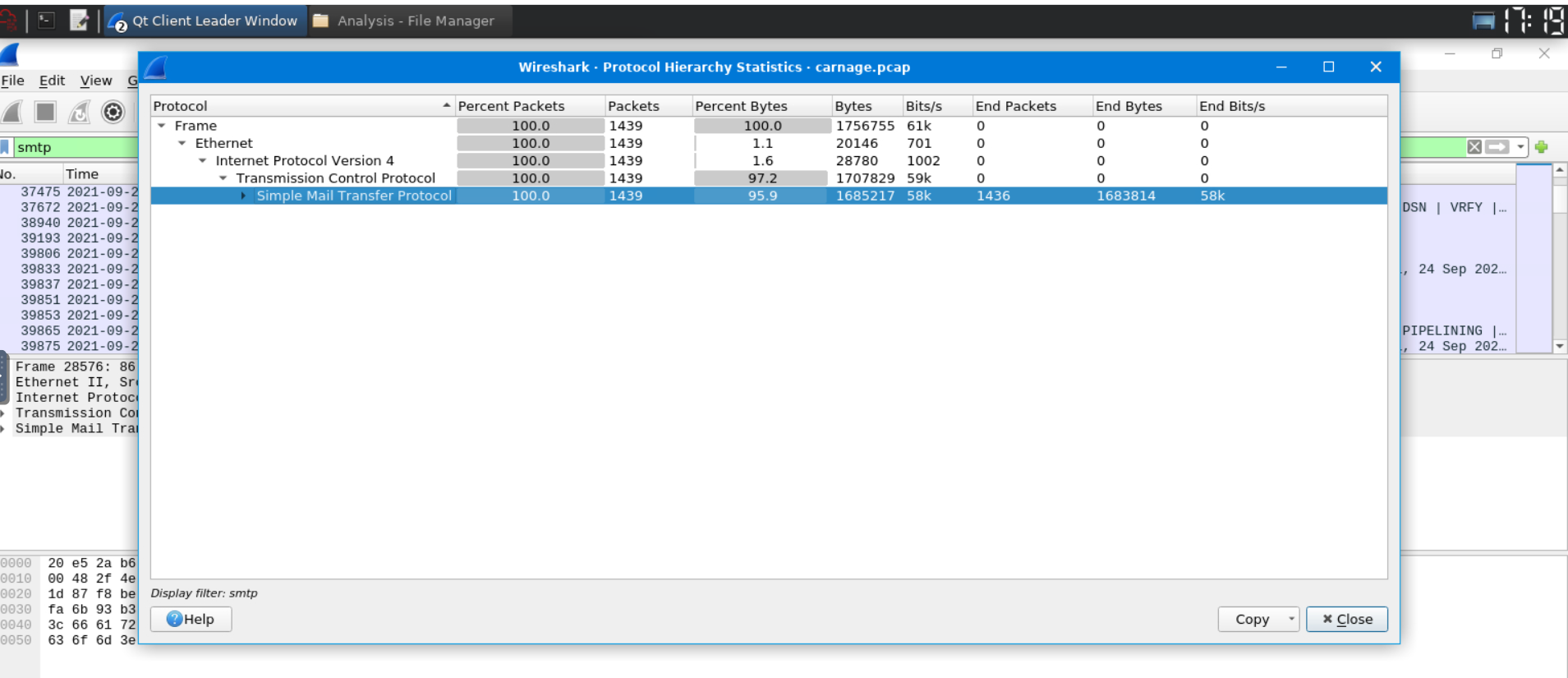Apply the display filter arrow icon
The height and width of the screenshot is (678, 1568).
(x=1497, y=147)
